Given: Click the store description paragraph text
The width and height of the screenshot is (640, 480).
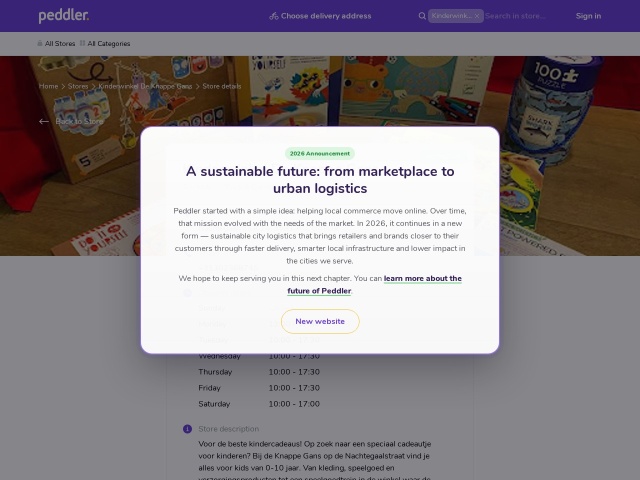Looking at the screenshot, I should 315,461.
